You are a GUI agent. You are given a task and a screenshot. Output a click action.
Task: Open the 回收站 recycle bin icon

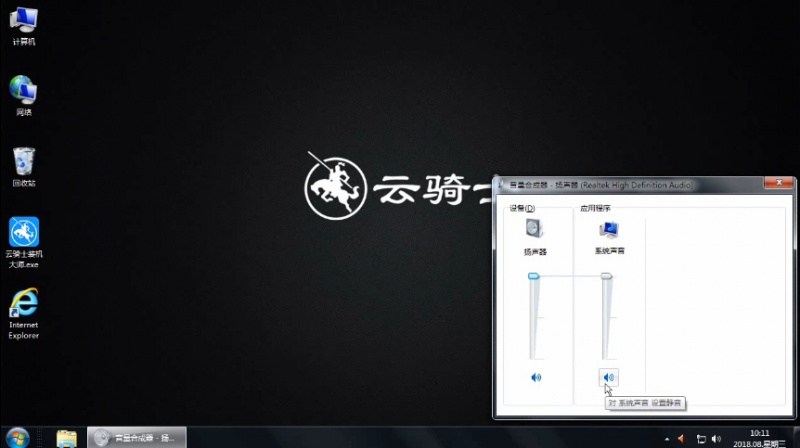[23, 166]
